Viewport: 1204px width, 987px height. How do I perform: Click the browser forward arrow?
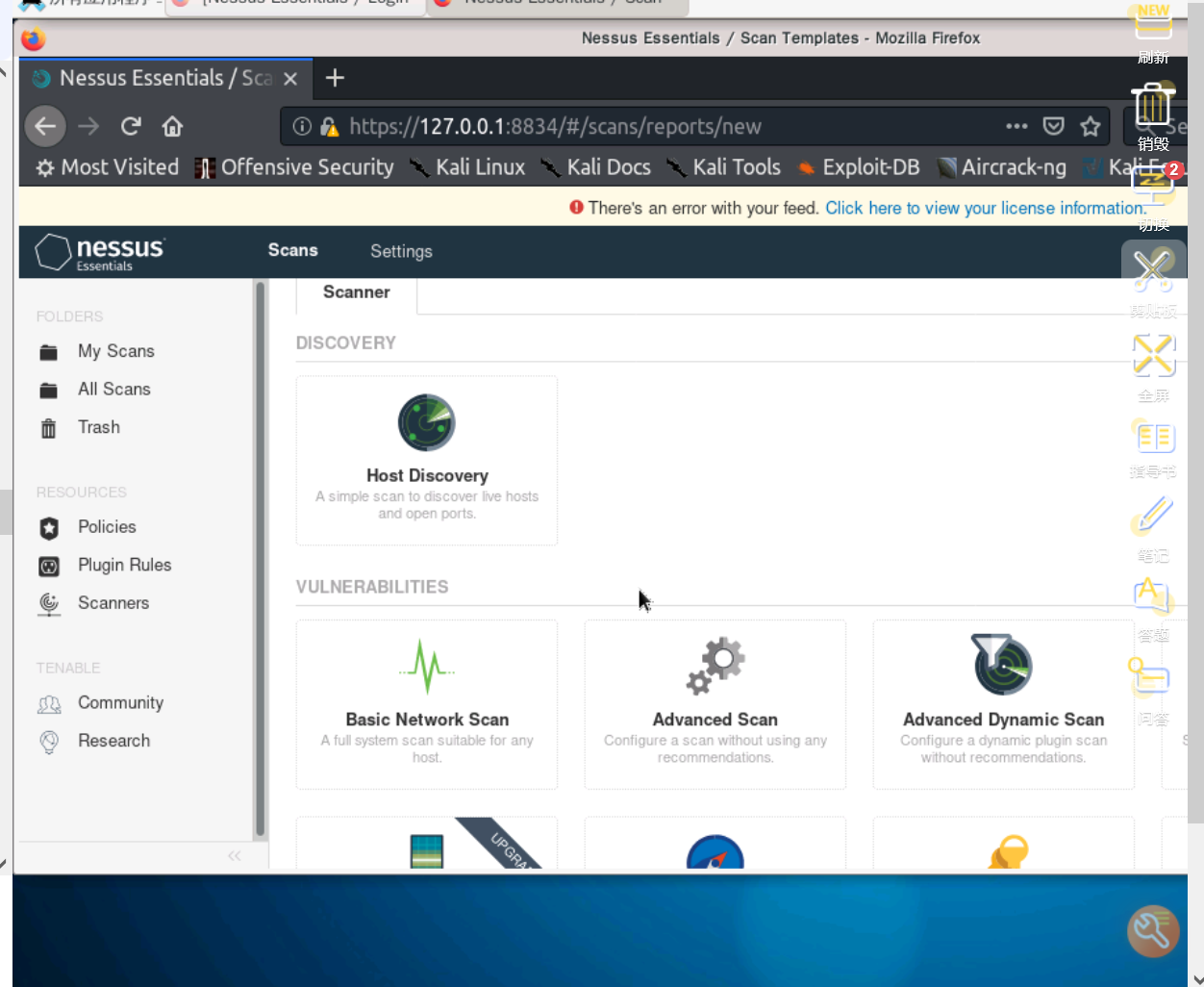[x=88, y=126]
